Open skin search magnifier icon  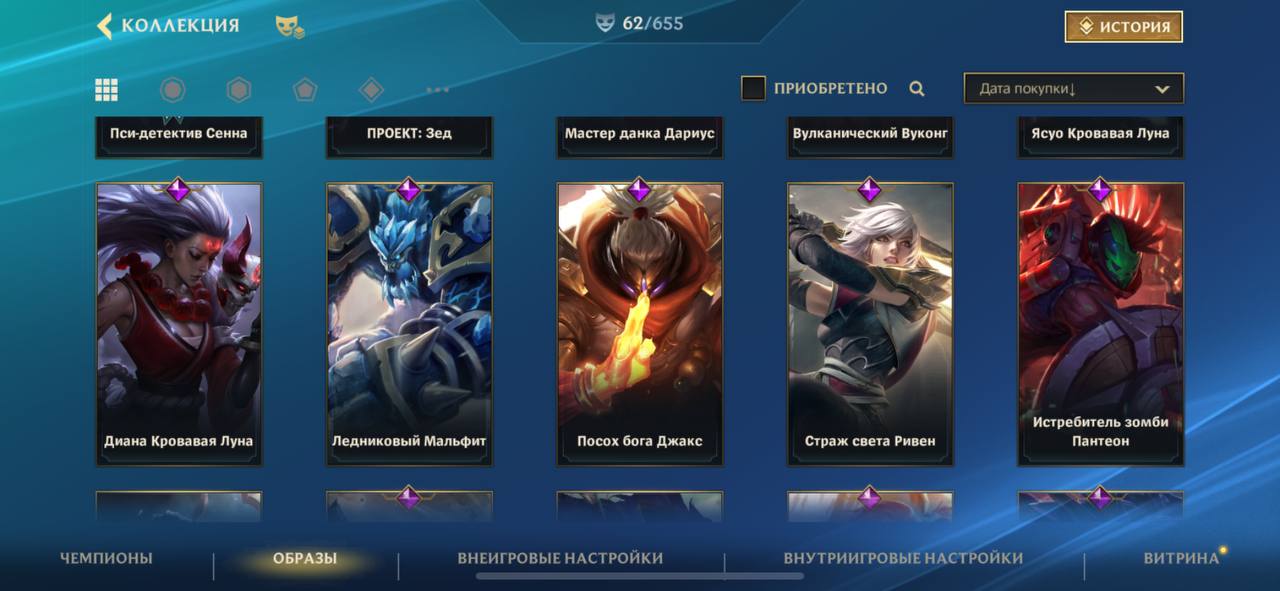tap(917, 88)
